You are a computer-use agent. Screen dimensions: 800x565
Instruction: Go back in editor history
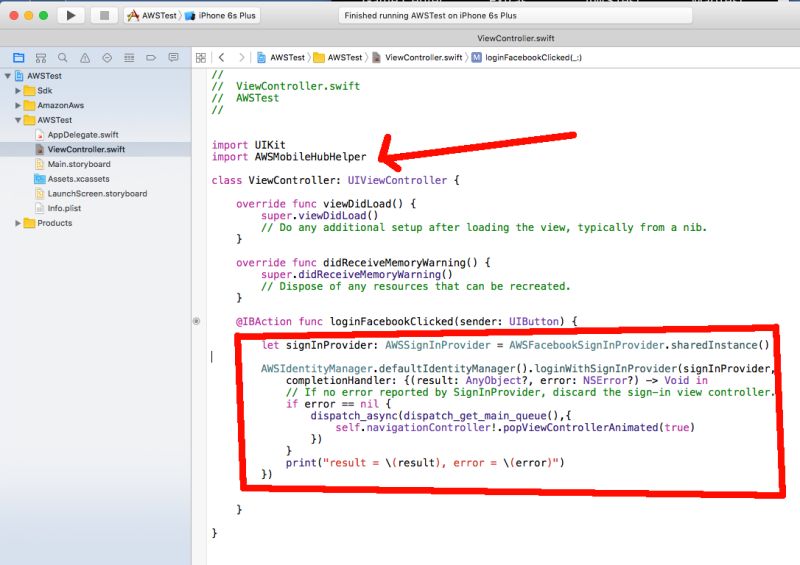coord(221,58)
